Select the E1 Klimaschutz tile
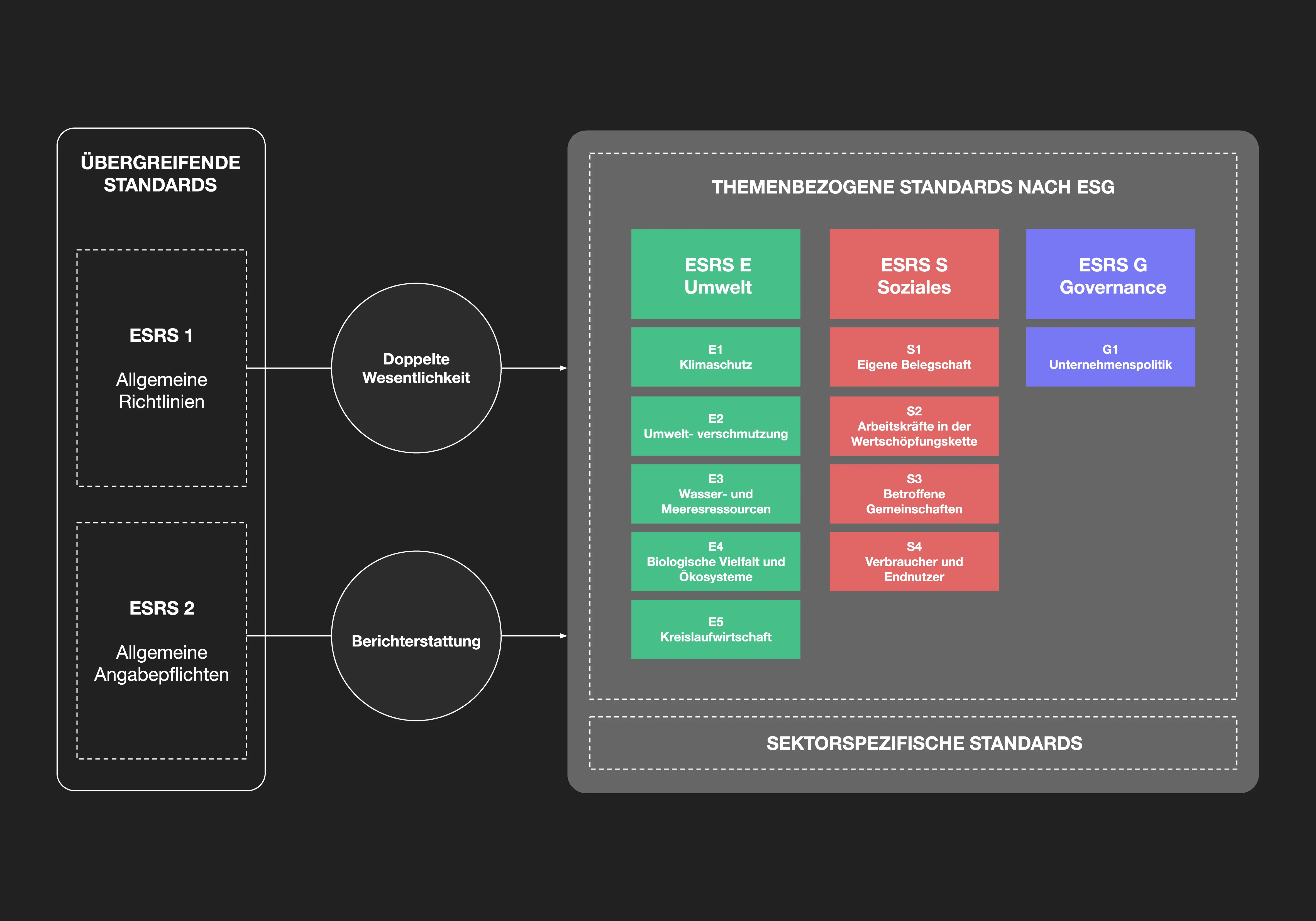This screenshot has height=921, width=1316. [x=715, y=356]
